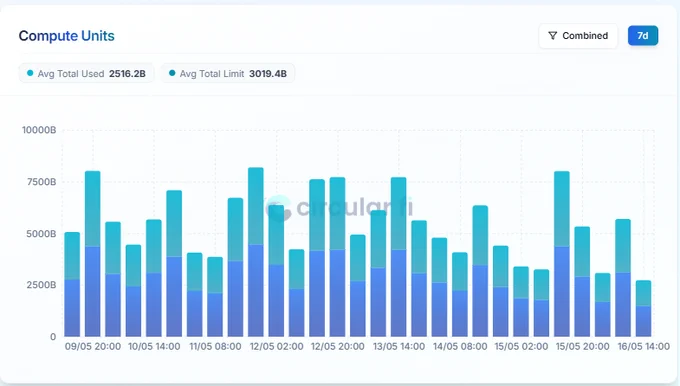Click the Compute Units heading

click(x=66, y=36)
